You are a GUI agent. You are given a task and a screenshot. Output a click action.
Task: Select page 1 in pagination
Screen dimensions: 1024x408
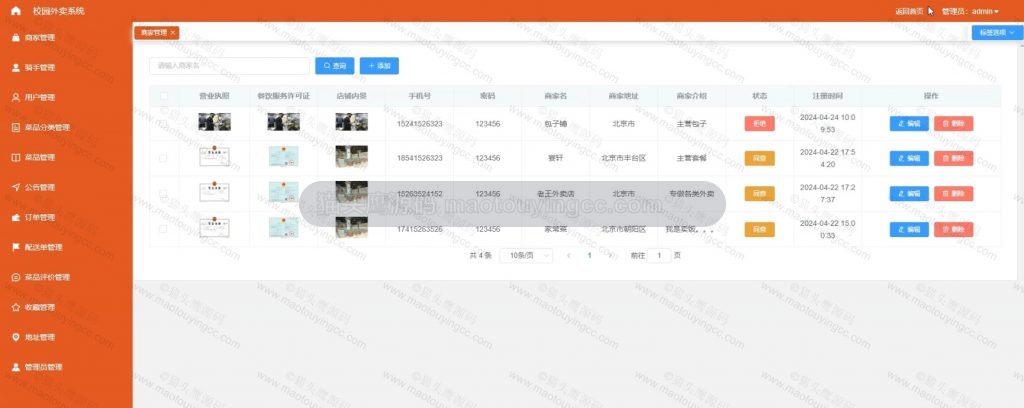(590, 256)
